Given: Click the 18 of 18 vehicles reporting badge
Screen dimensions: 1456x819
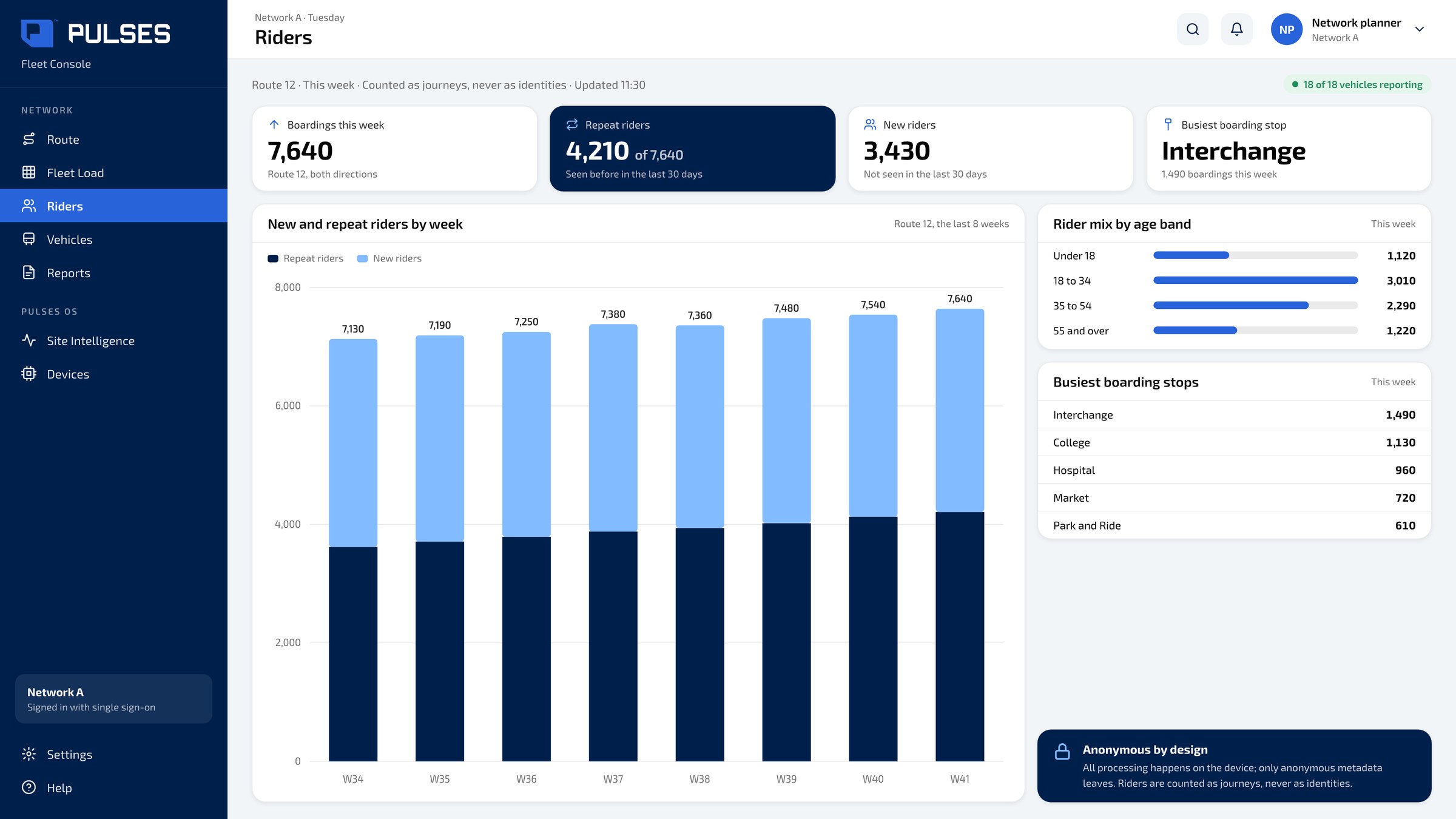Looking at the screenshot, I should click(1357, 85).
